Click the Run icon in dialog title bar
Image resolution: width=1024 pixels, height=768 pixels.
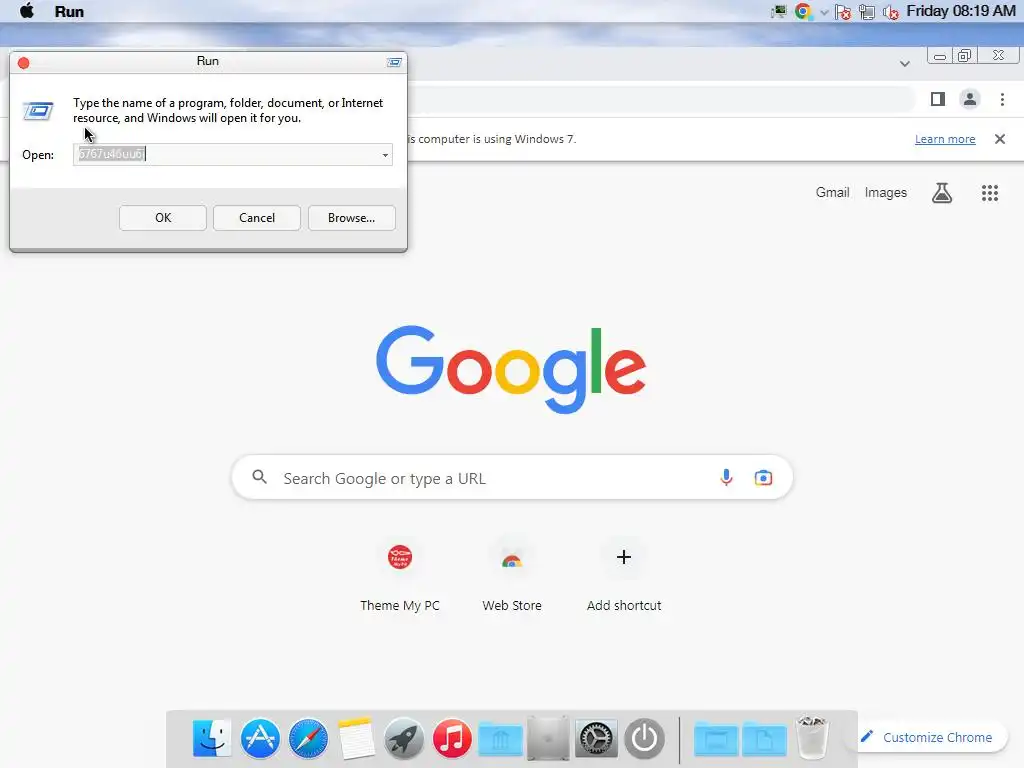394,62
